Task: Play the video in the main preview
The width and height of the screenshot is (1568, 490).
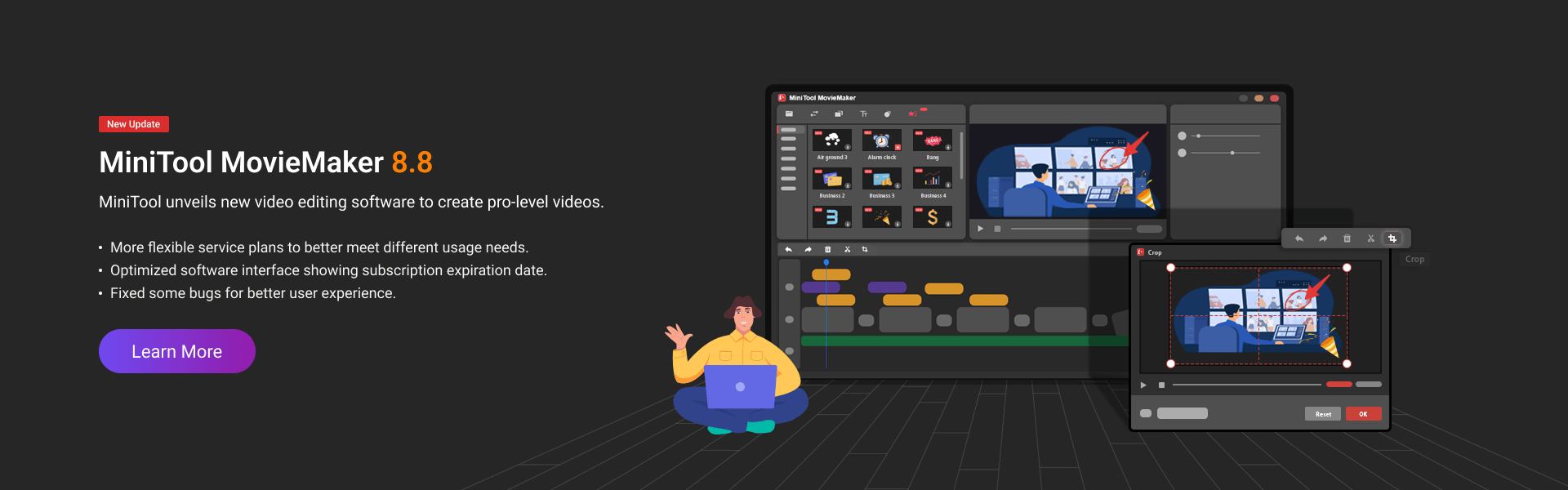Action: (980, 229)
